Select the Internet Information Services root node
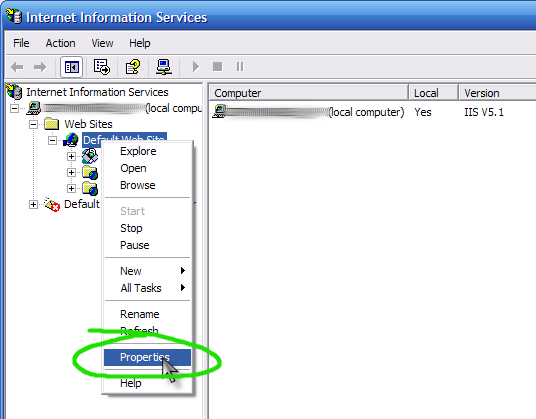The image size is (536, 419). pyautogui.click(x=97, y=92)
